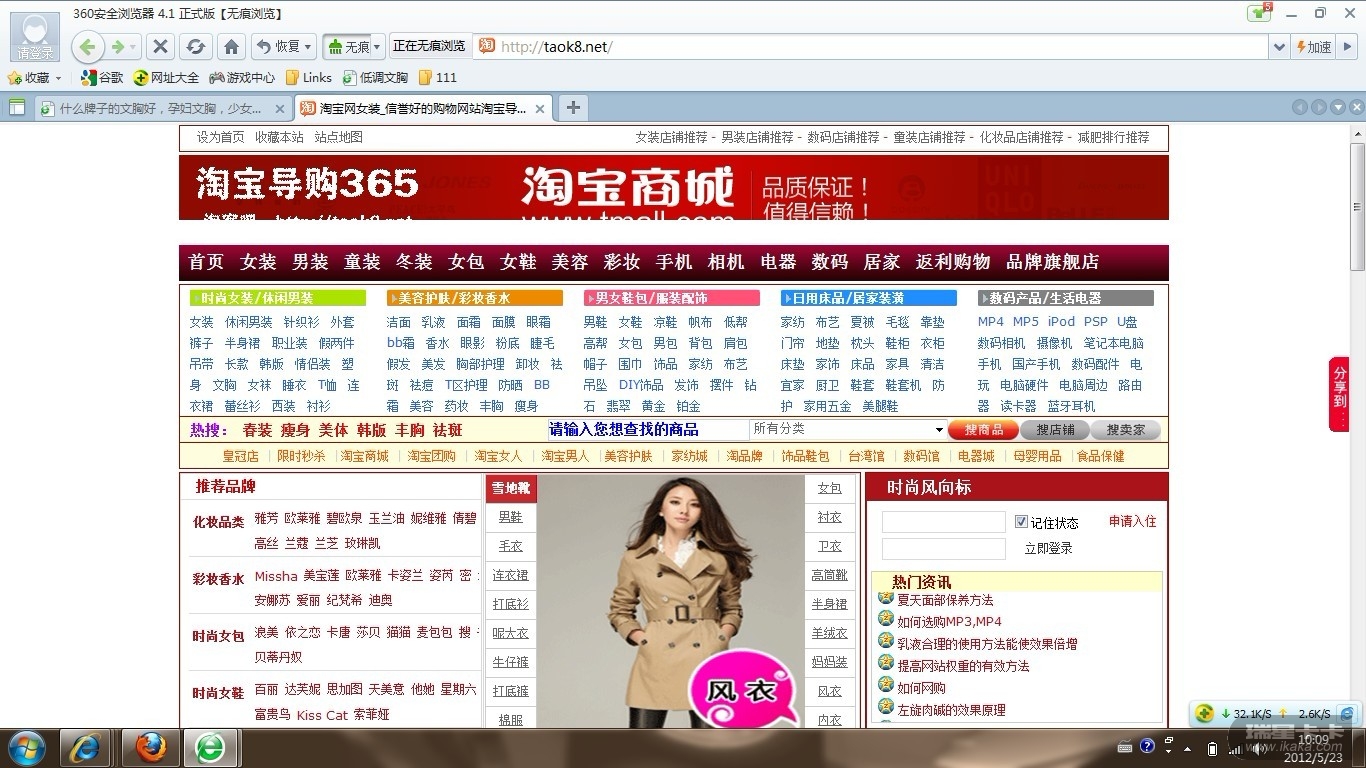
Task: Expand the address bar URL dropdown
Action: click(x=1279, y=46)
